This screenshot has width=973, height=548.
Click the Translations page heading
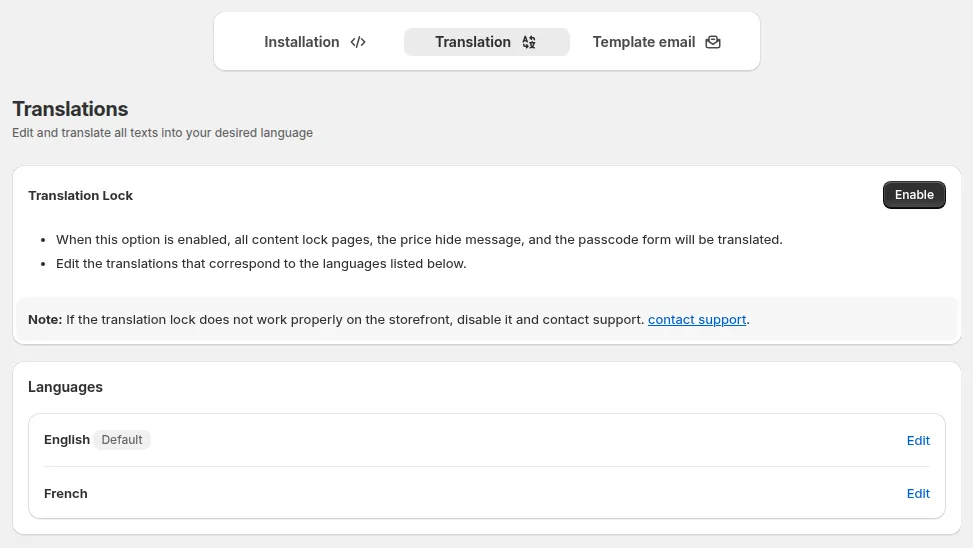[70, 109]
